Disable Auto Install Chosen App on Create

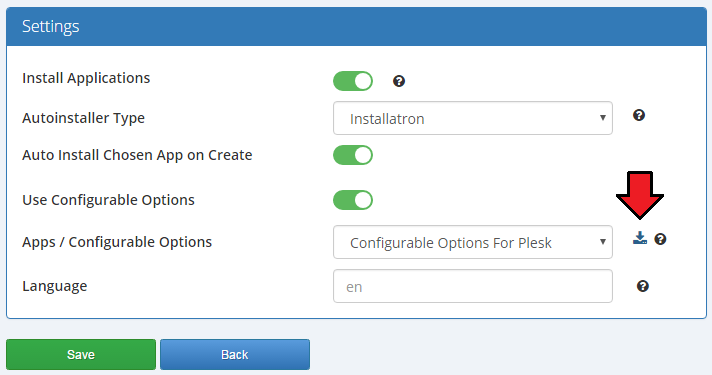353,155
